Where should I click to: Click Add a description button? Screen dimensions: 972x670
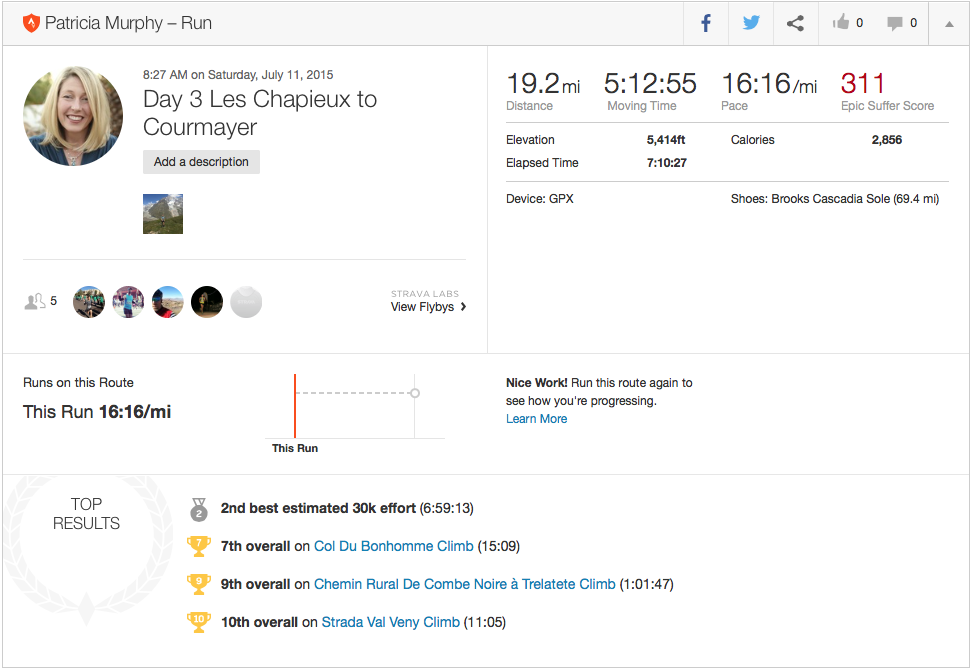coord(201,162)
